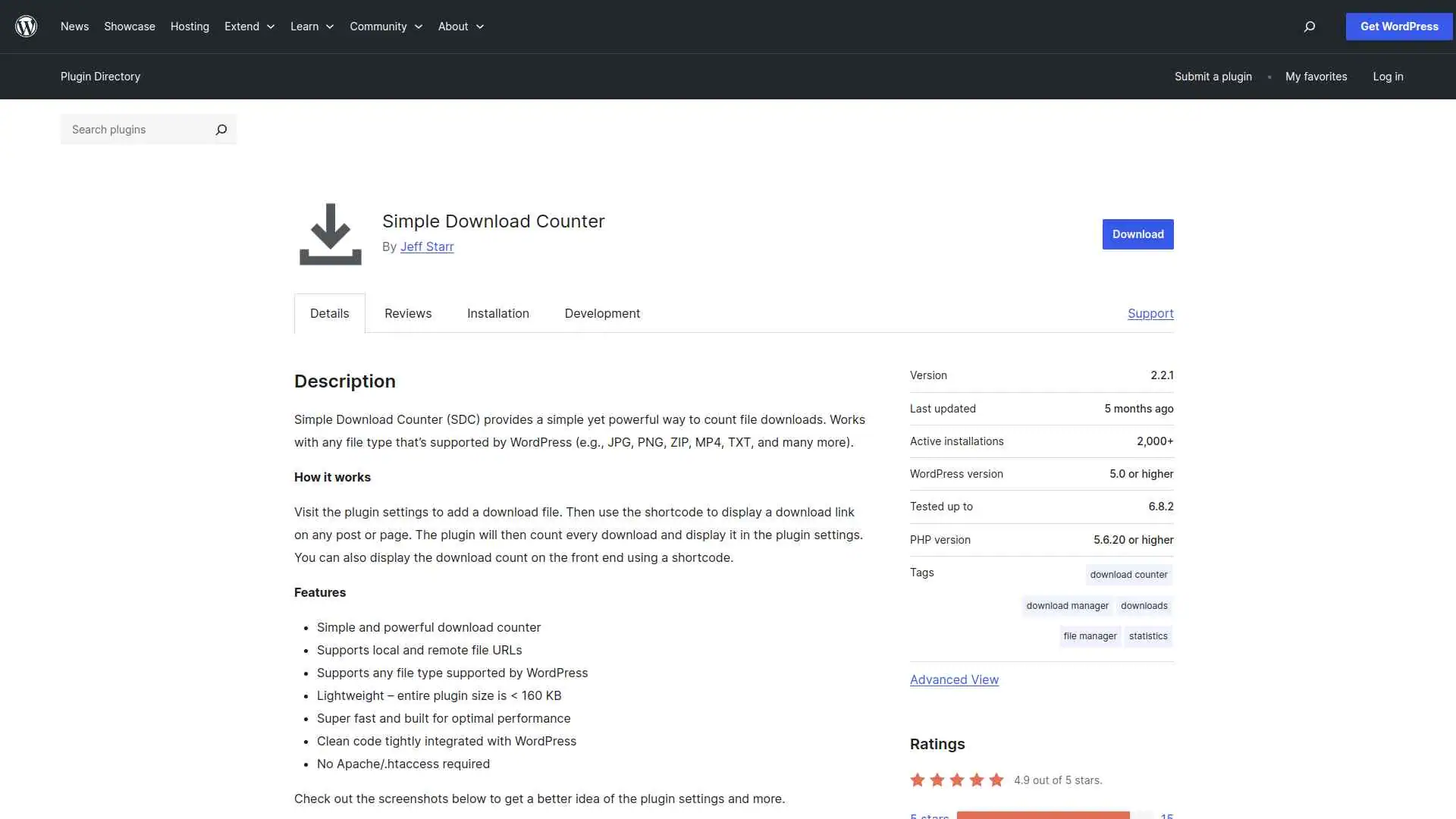
Task: Open the header search magnifier icon
Action: point(1309,27)
